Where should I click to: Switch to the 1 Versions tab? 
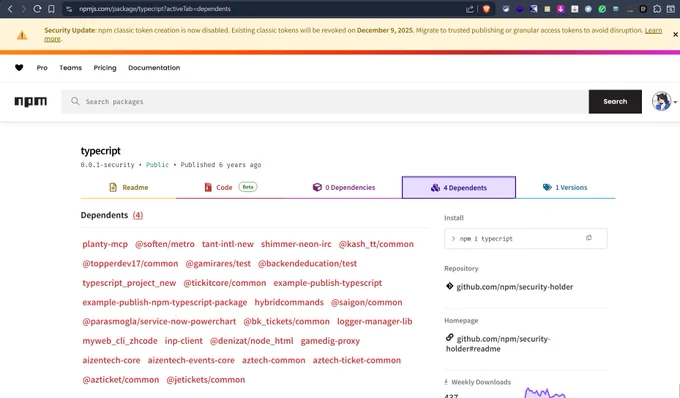565,187
